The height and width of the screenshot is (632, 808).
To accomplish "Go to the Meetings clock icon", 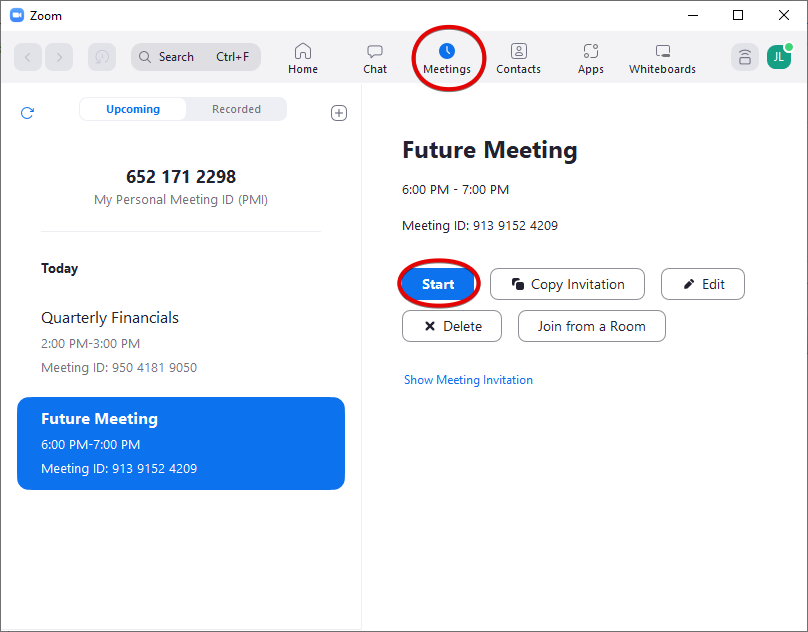I will (x=447, y=50).
